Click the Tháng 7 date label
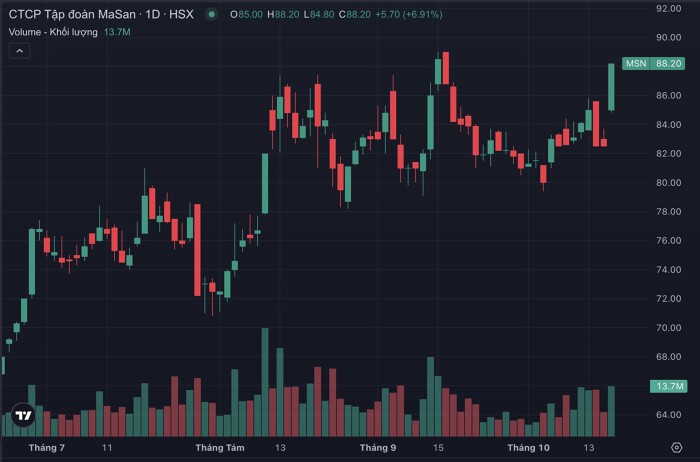The height and width of the screenshot is (462, 700). pos(47,447)
